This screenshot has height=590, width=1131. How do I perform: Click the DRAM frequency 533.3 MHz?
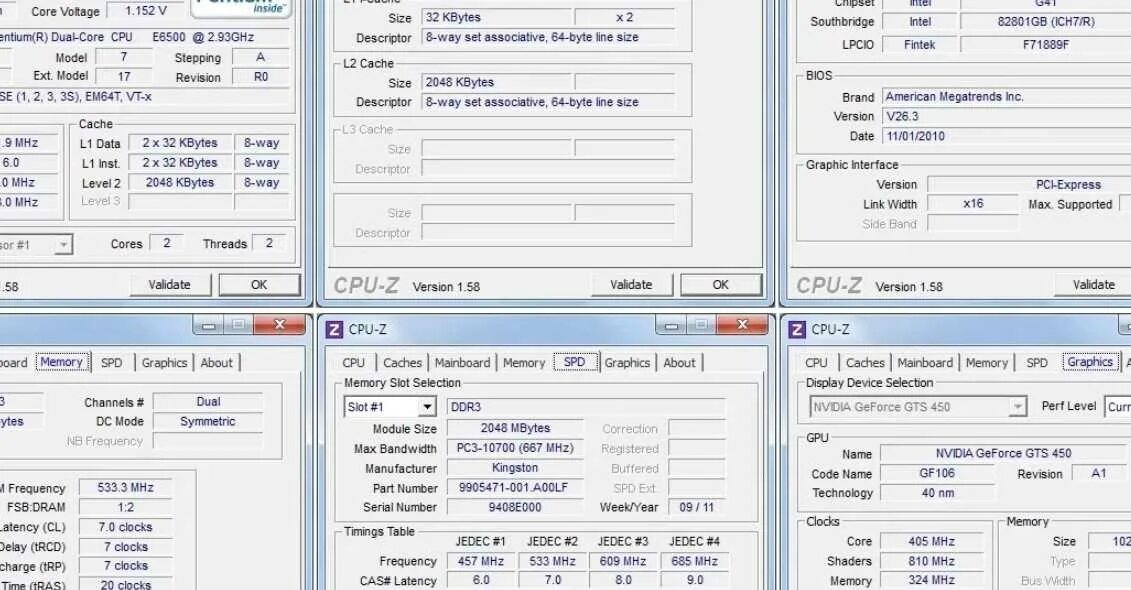click(126, 488)
